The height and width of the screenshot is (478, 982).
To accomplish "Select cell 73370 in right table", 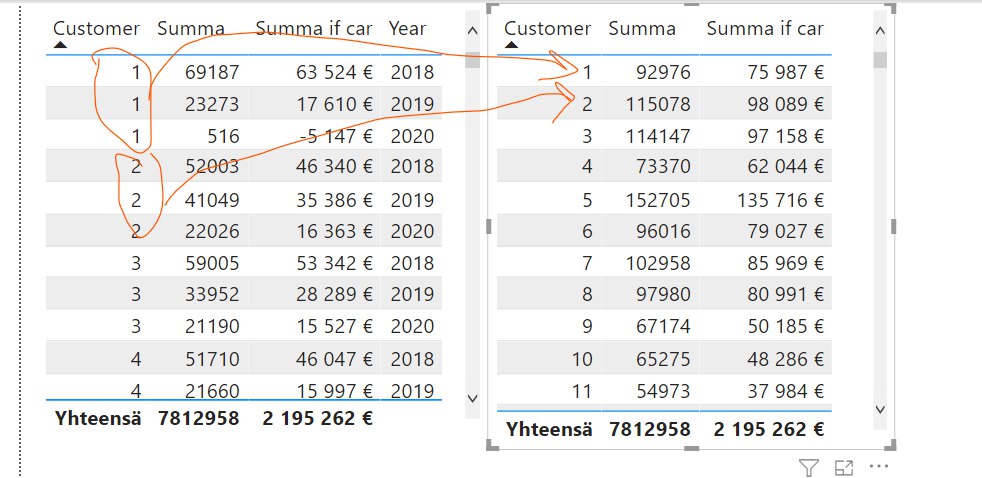I will (x=663, y=167).
